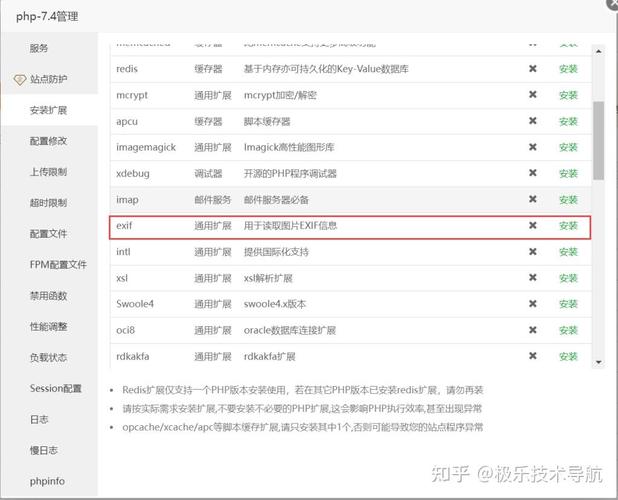The width and height of the screenshot is (618, 500).
Task: Click the php-7.4管理 window title
Action: click(x=47, y=17)
